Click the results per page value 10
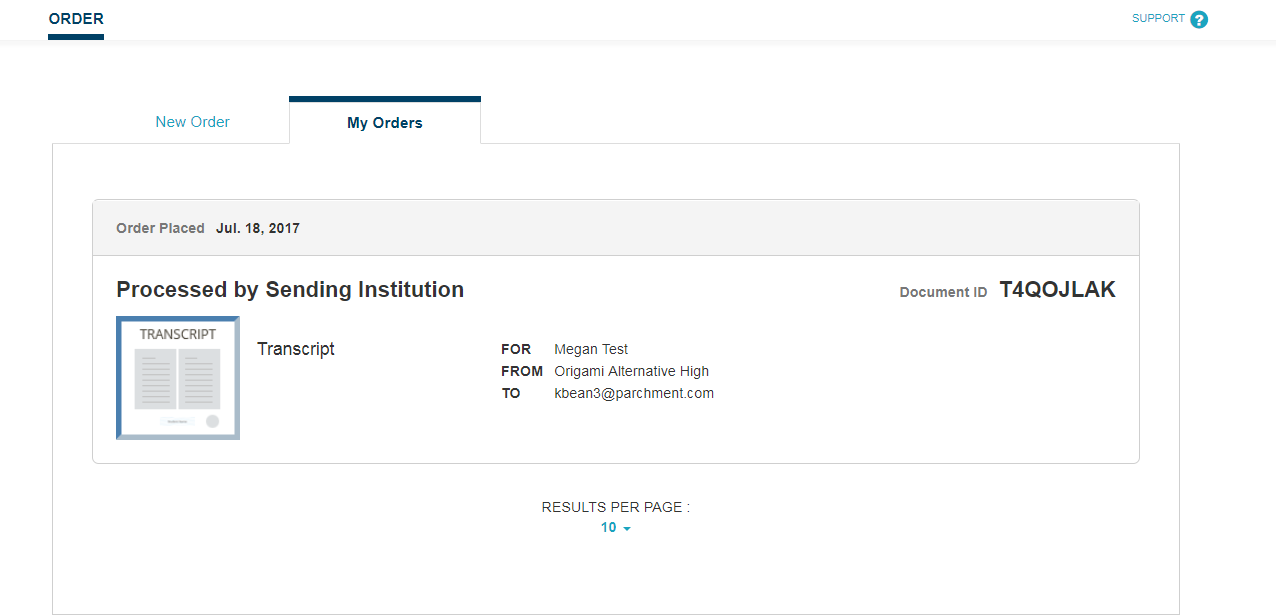 pos(608,528)
